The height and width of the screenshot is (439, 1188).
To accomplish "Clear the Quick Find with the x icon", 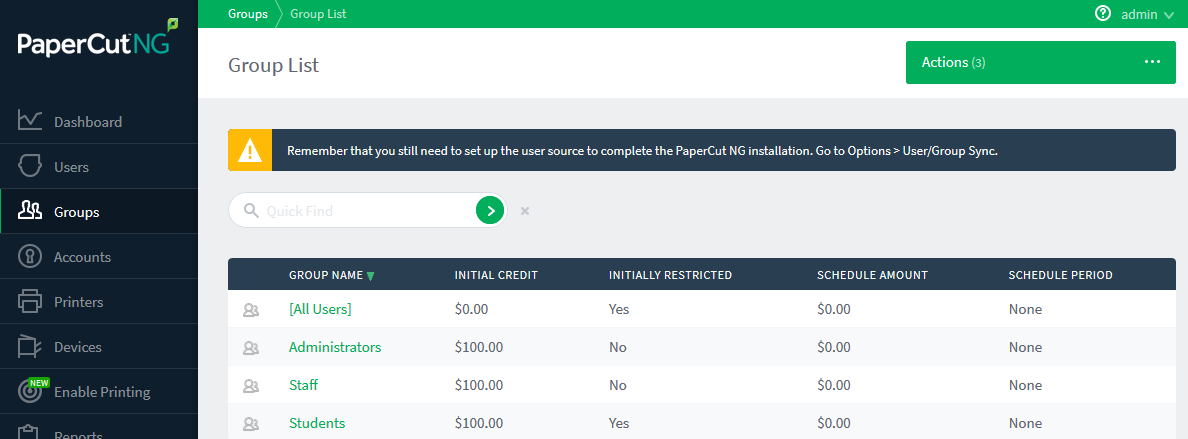I will pyautogui.click(x=525, y=211).
